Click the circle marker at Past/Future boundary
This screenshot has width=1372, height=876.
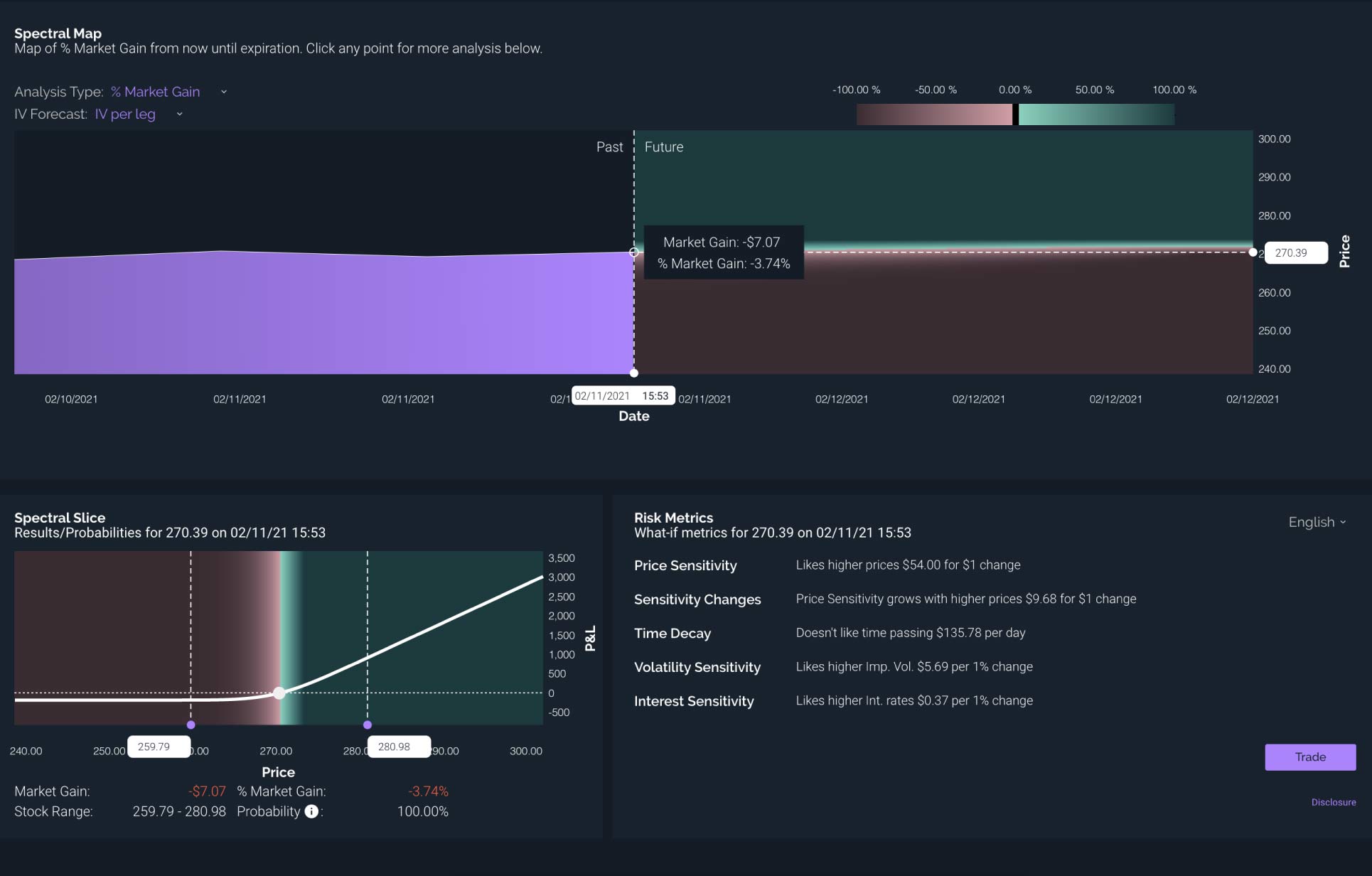(634, 252)
